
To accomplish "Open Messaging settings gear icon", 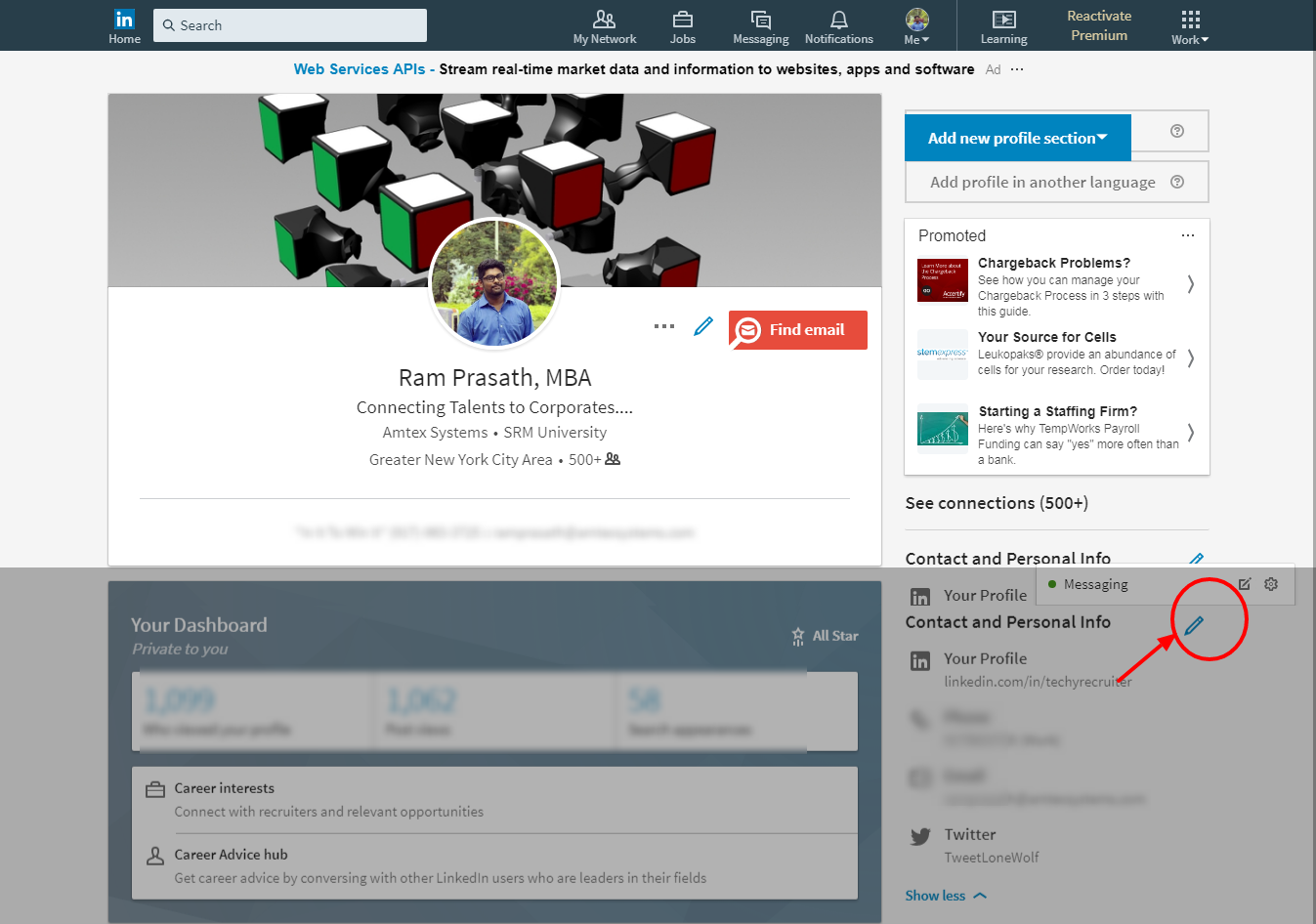I will point(1271,584).
